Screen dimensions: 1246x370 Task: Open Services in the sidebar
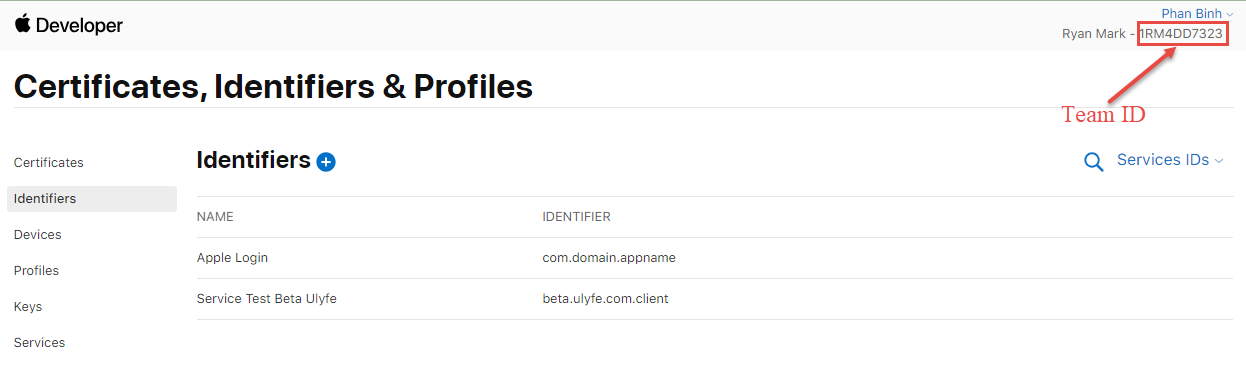pos(39,343)
